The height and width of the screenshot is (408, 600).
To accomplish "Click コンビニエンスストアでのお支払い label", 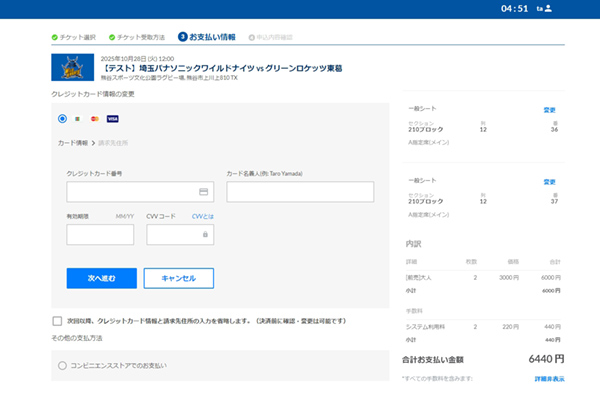I will click(x=119, y=366).
